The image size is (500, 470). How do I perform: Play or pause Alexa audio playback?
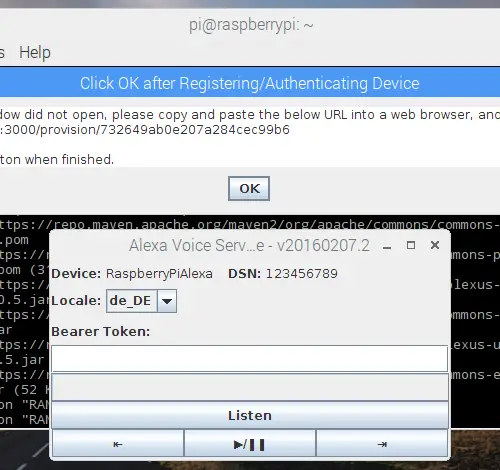coord(250,444)
